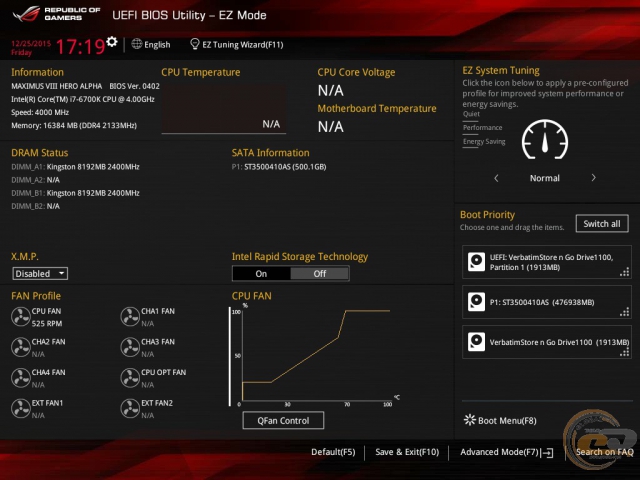Enter Advanced Mode(F7)
This screenshot has height=480, width=640.
tap(500, 452)
